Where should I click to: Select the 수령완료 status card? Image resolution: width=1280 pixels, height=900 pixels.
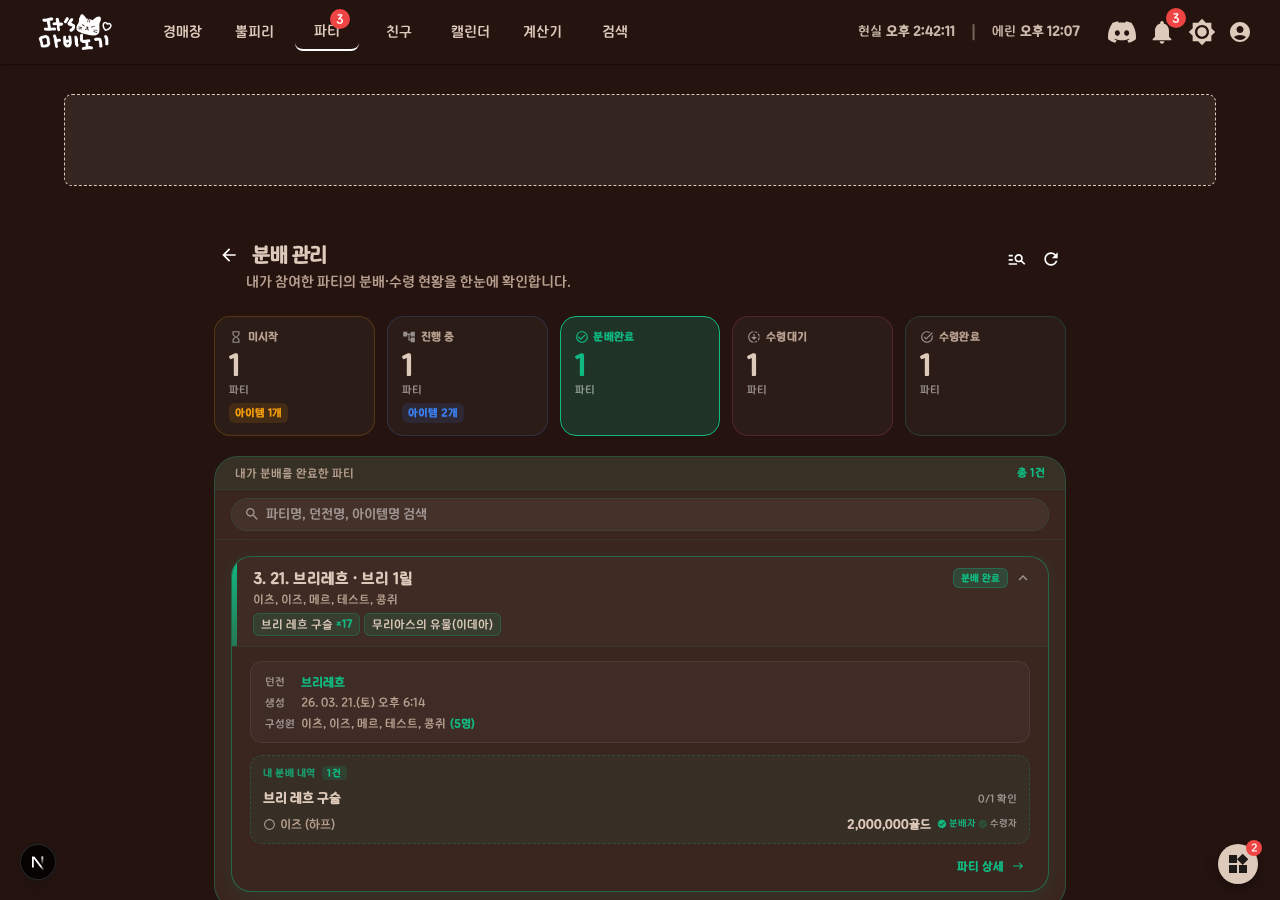click(x=985, y=376)
